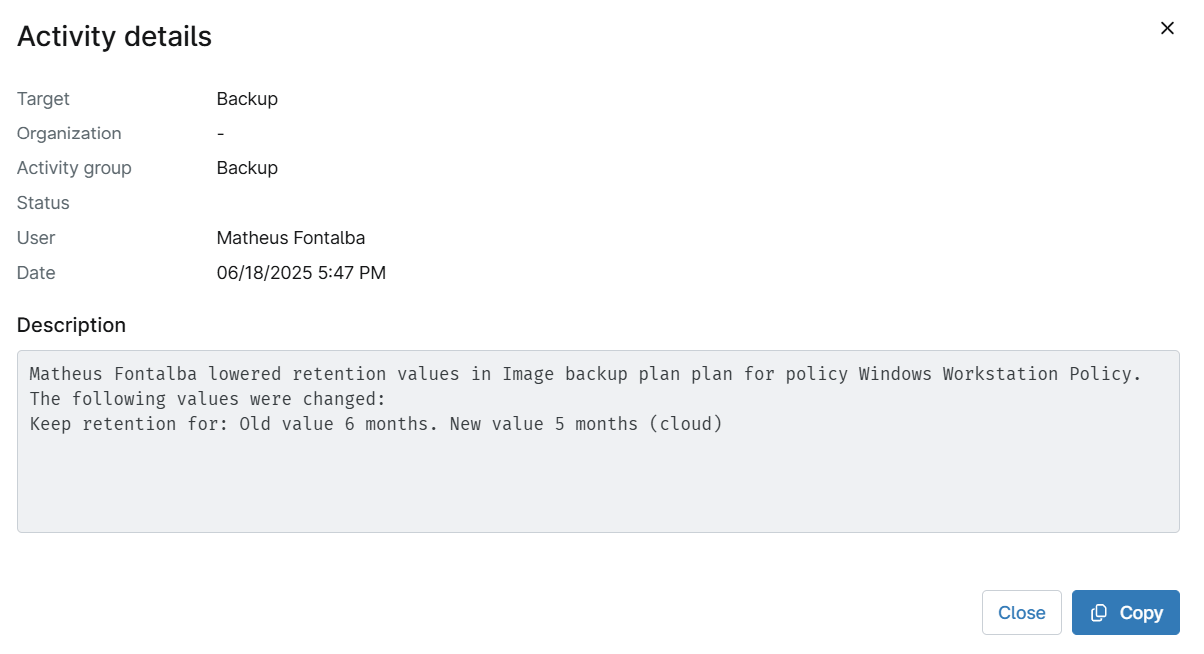Click the user name Matheus Fontalba
Screen dimensions: 1204x654
(291, 238)
